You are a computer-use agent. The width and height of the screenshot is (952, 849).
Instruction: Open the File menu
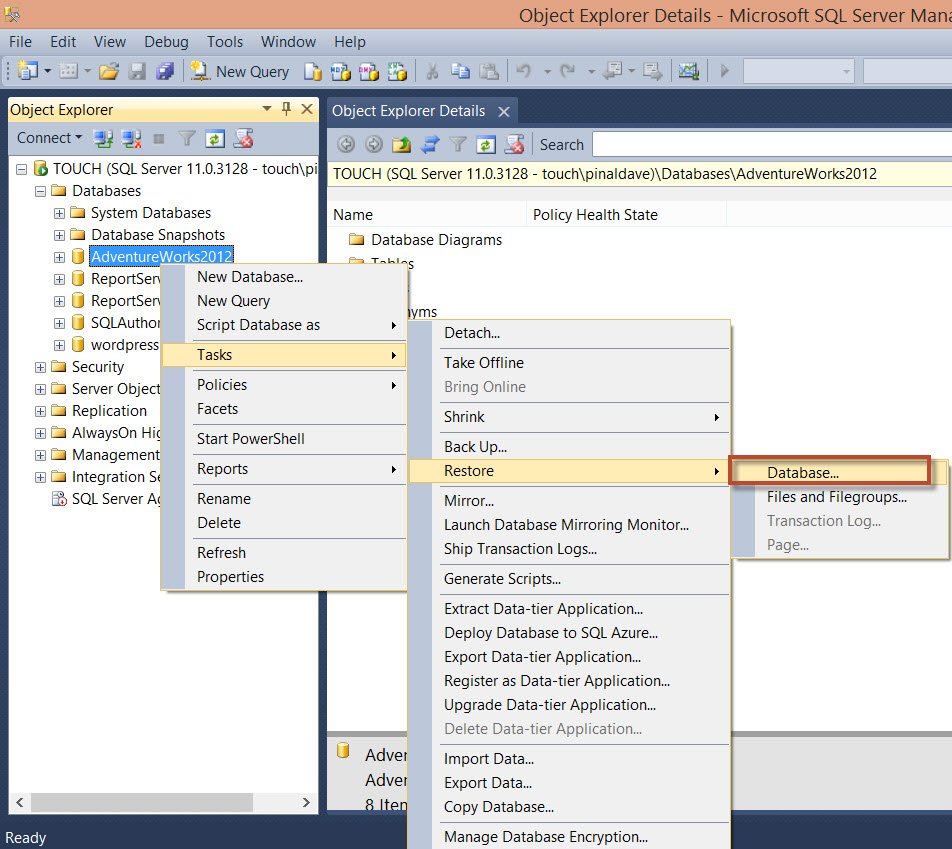pyautogui.click(x=20, y=42)
